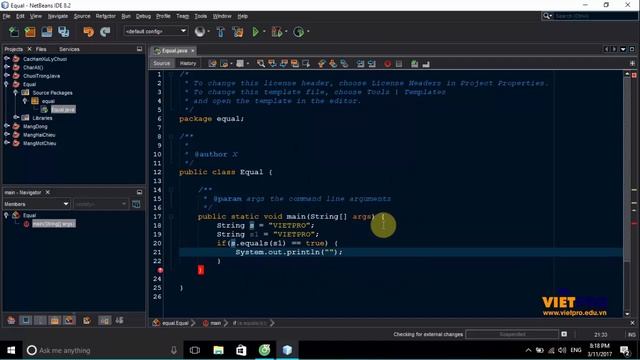Click the Find Next Occurrence icon
The height and width of the screenshot is (360, 640).
pos(283,64)
